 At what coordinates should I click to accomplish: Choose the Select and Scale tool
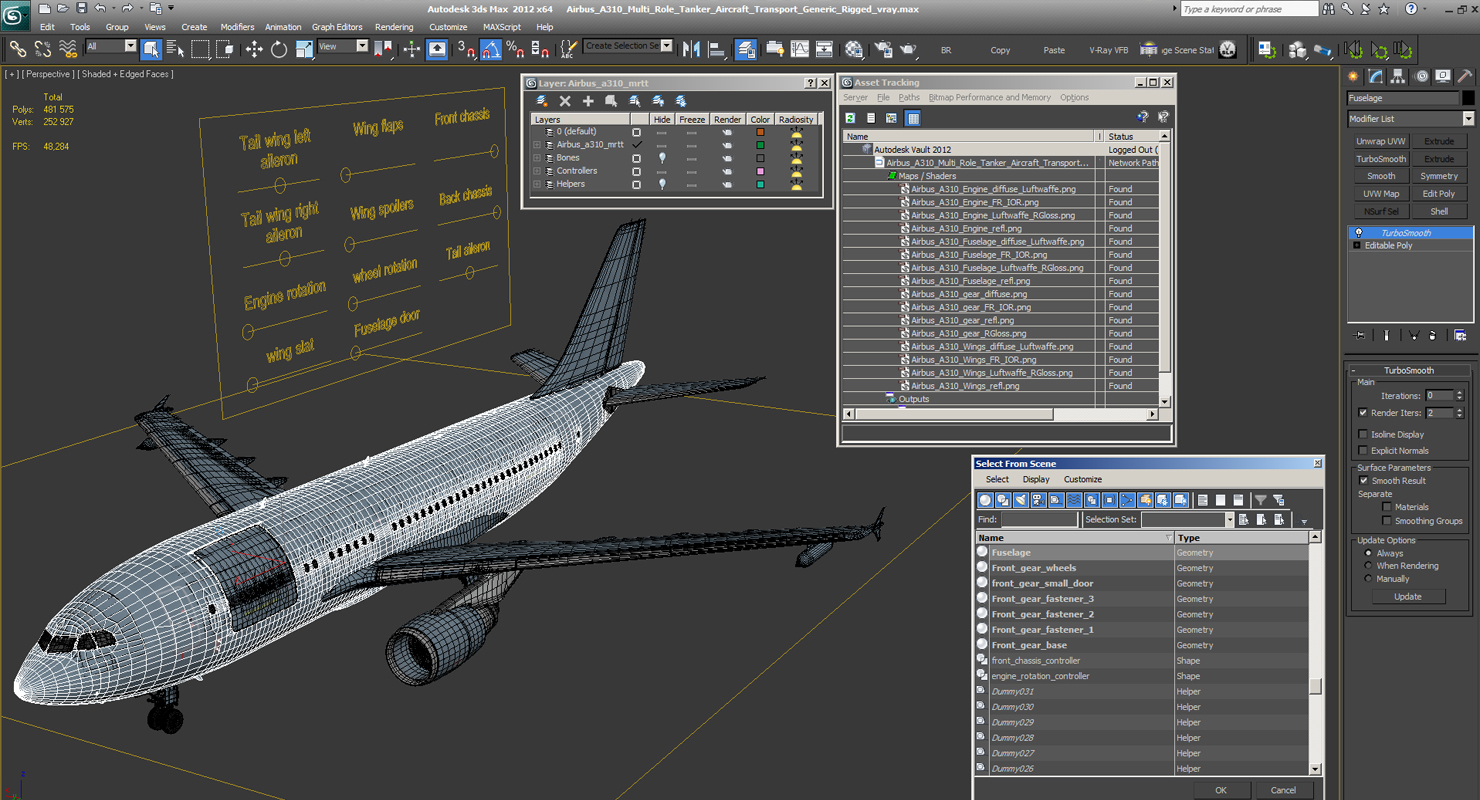click(x=304, y=48)
